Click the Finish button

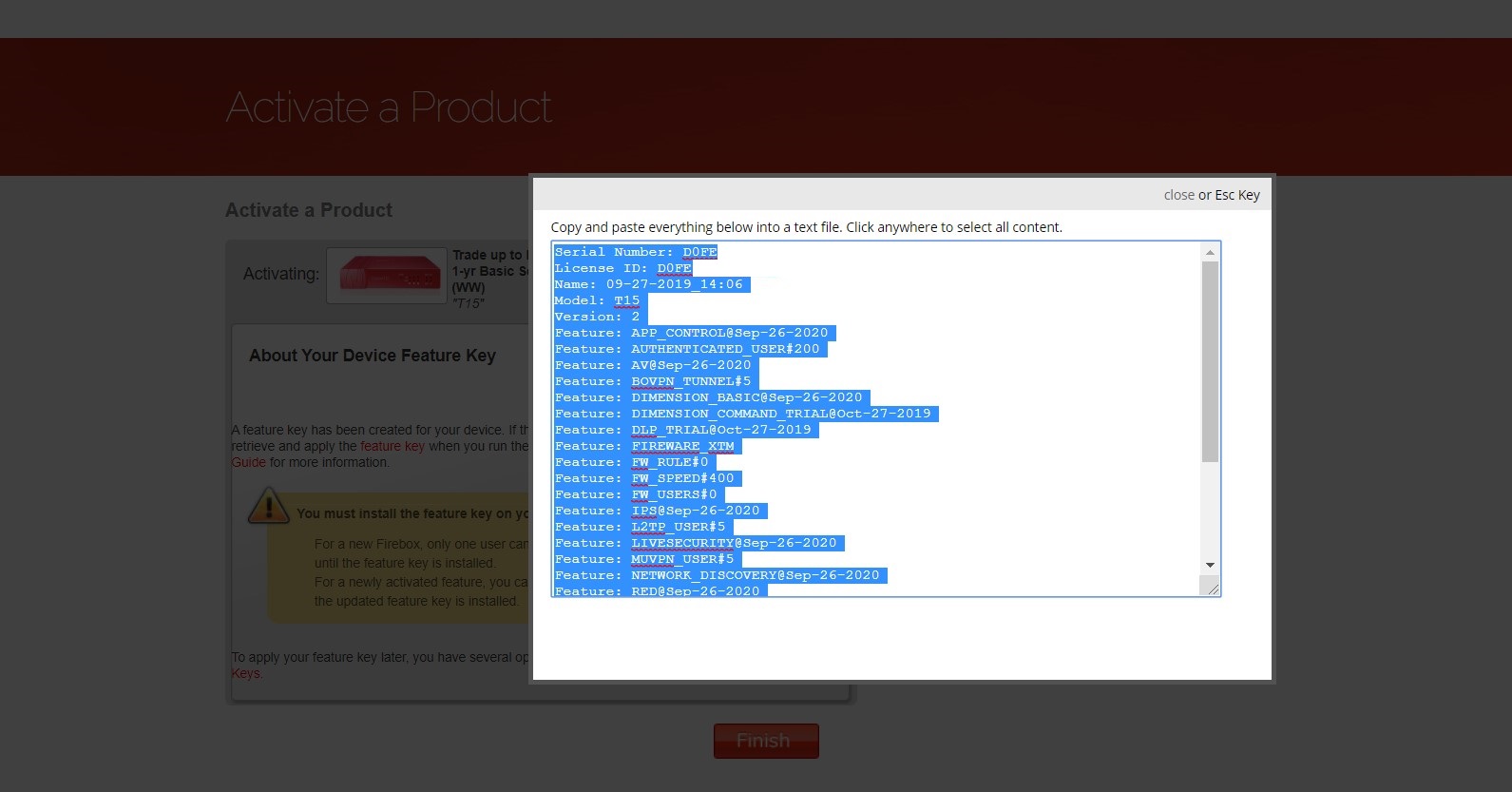pyautogui.click(x=766, y=741)
